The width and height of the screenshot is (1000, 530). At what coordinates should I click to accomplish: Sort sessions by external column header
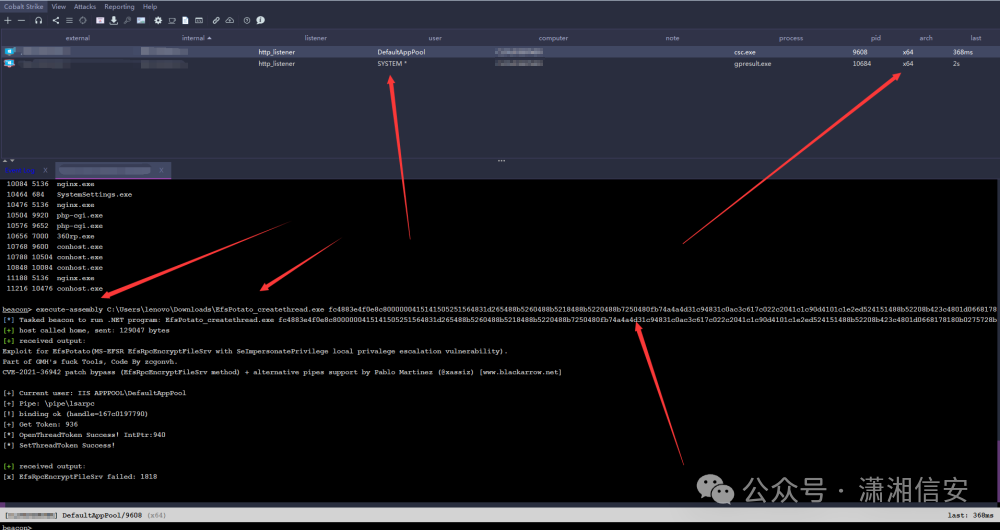78,38
